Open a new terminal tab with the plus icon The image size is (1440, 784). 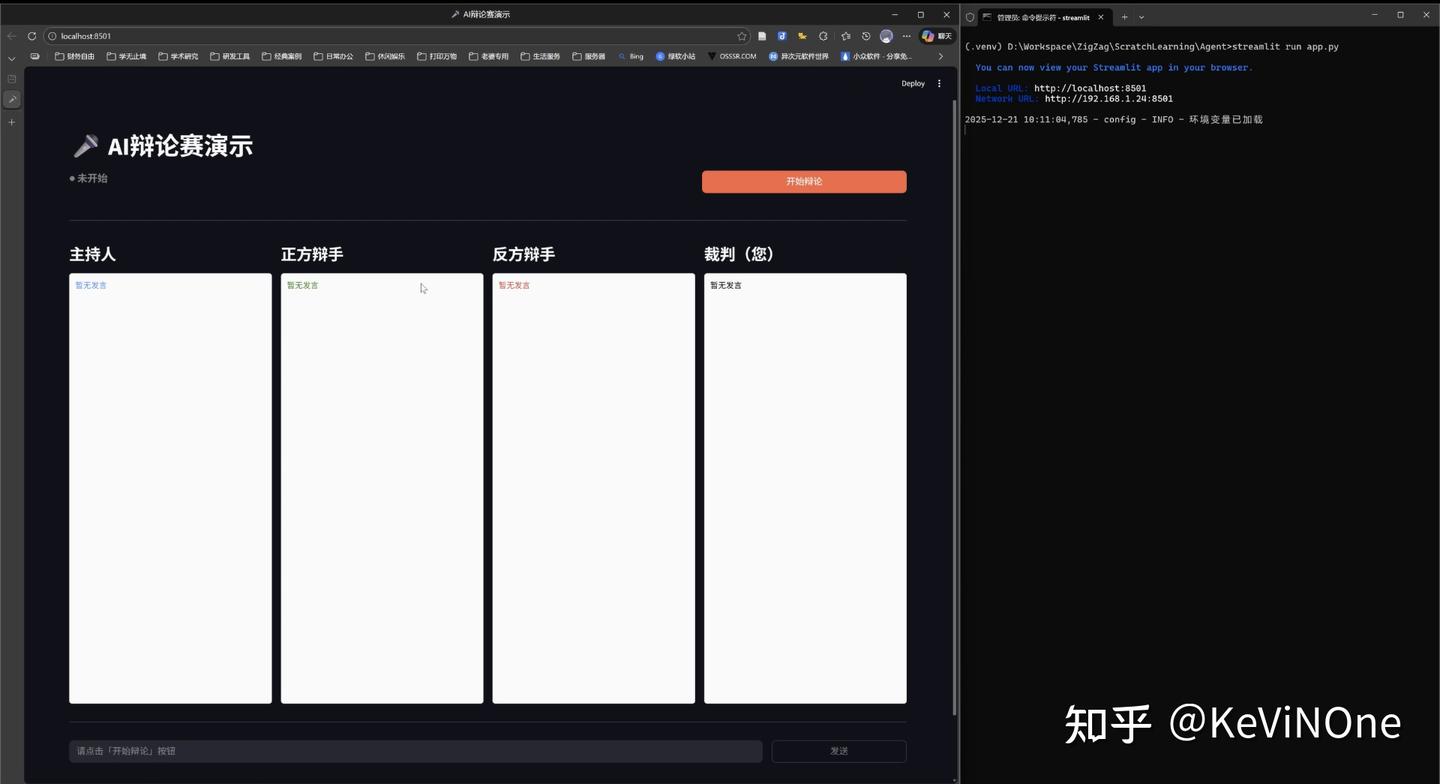1124,17
